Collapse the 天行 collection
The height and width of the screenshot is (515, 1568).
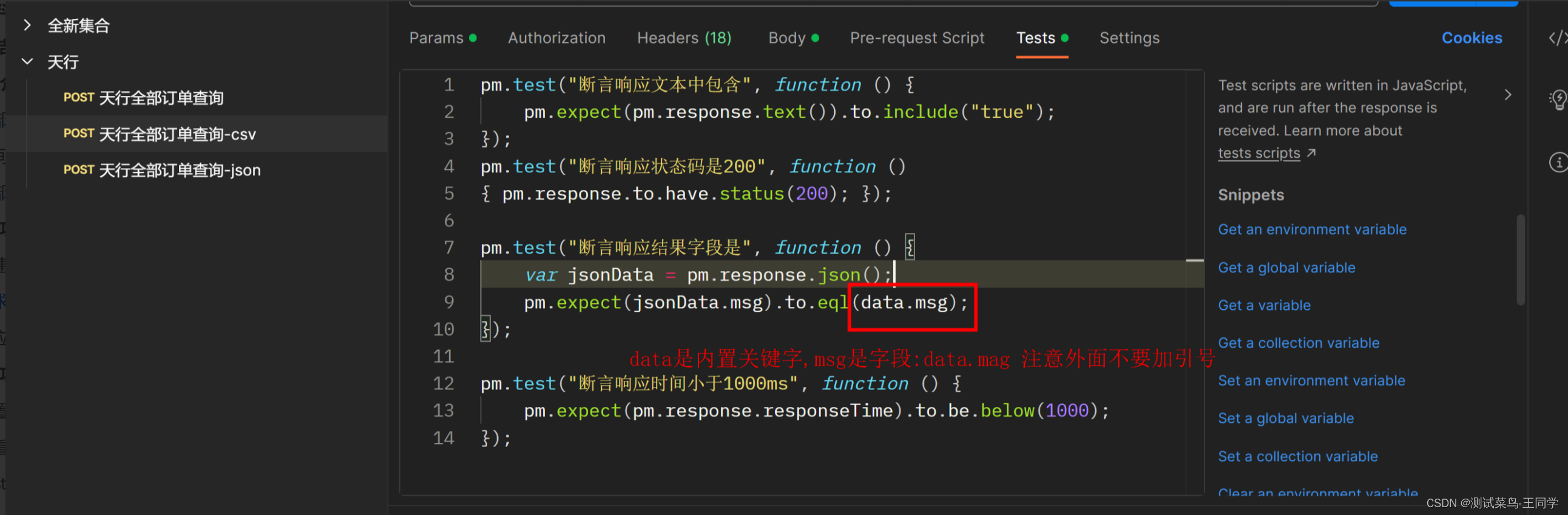(27, 61)
